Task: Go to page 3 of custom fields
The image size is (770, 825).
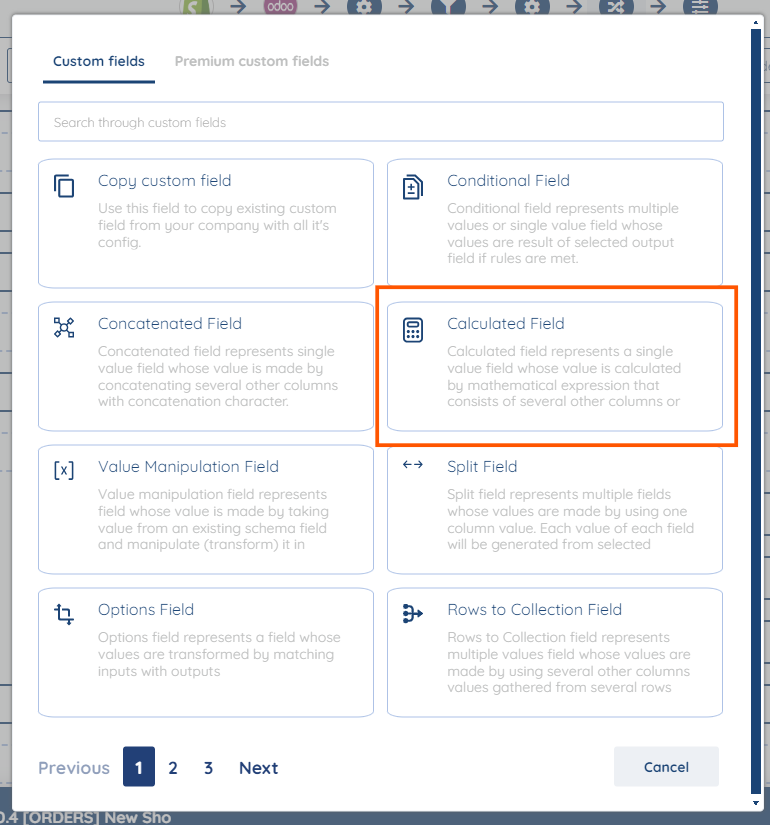Action: point(208,768)
